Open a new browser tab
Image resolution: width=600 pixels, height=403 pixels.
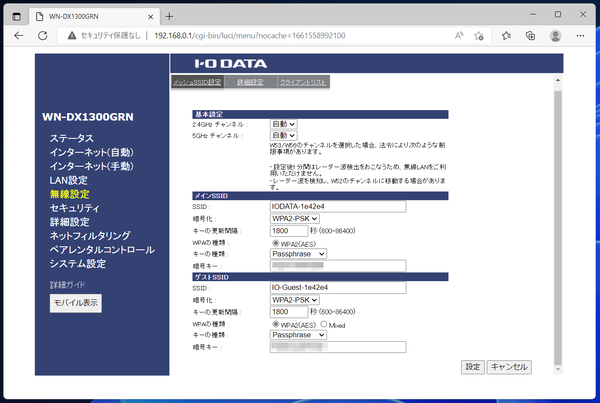pos(169,16)
